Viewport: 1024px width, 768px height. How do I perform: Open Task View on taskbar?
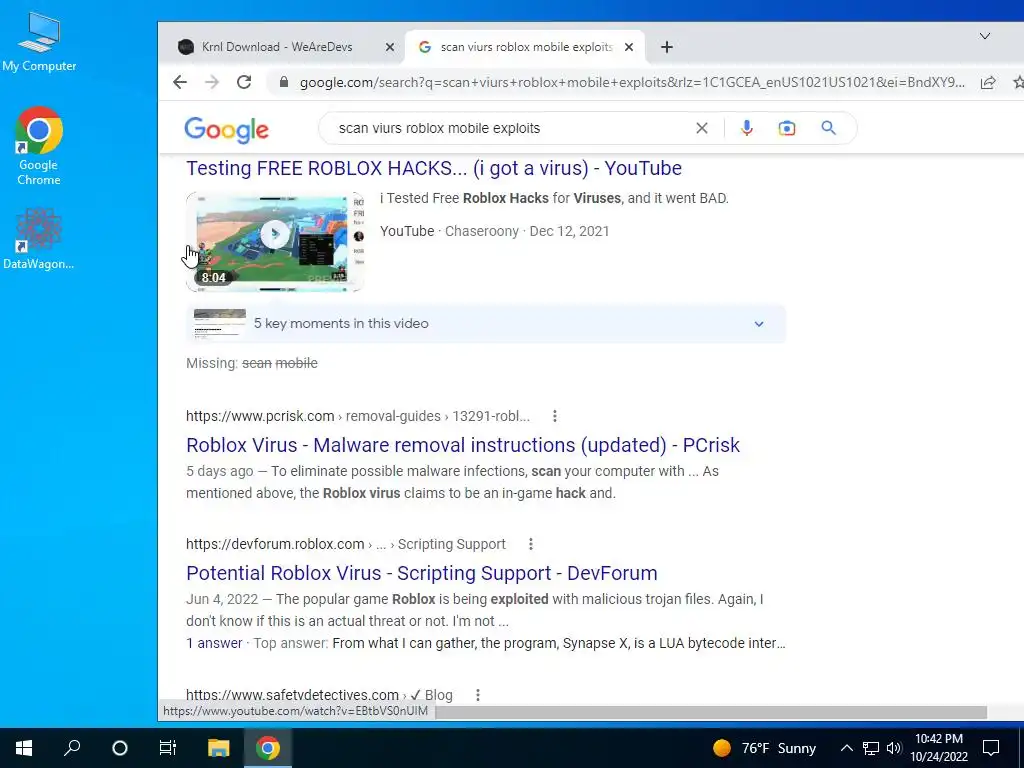[168, 748]
